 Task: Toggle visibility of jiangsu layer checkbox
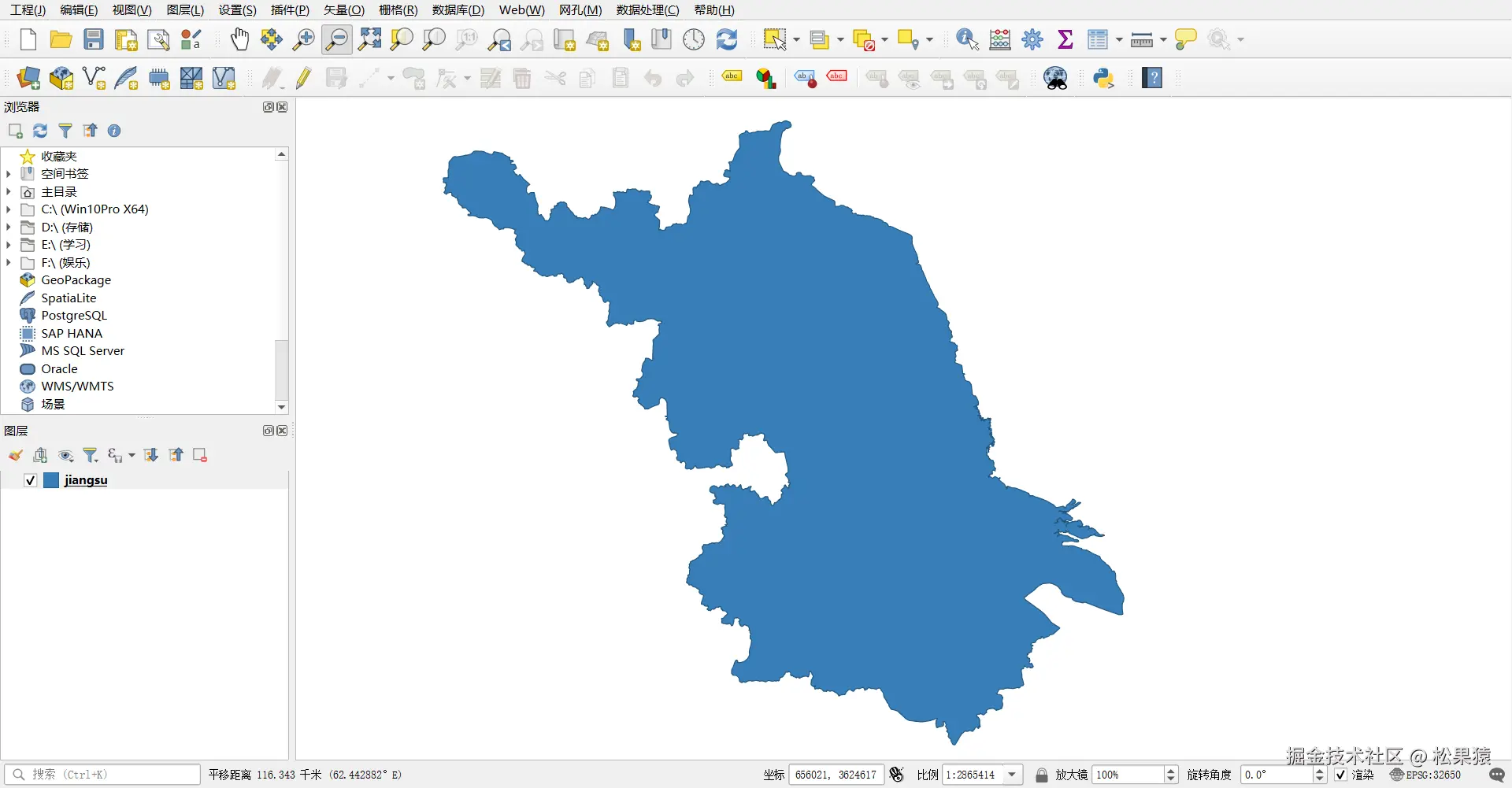pos(30,480)
